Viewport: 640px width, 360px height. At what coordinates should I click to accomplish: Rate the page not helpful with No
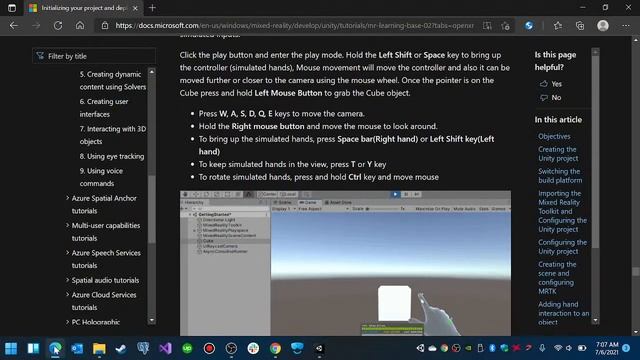pyautogui.click(x=551, y=98)
